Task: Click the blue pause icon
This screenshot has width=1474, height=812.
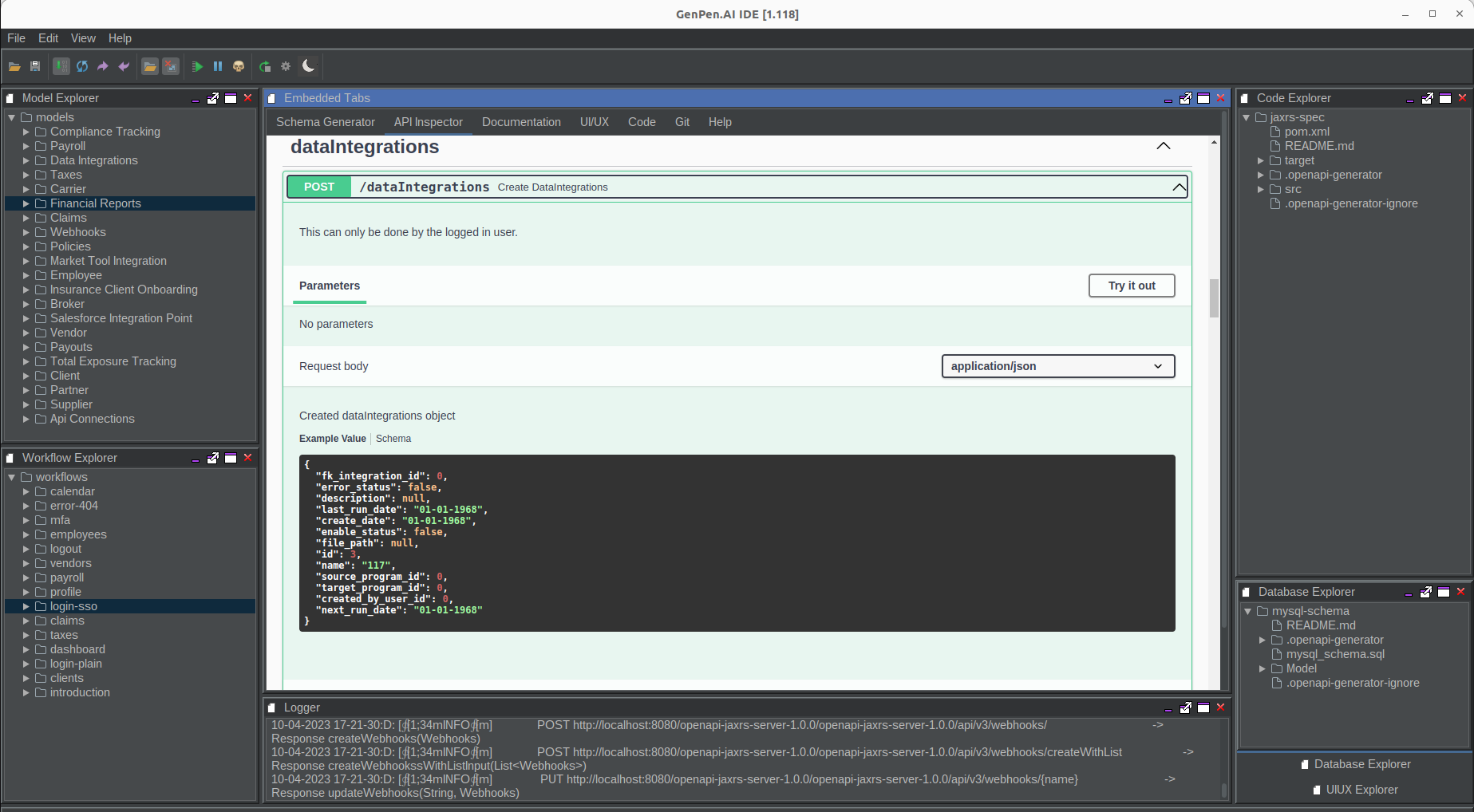Action: point(217,66)
